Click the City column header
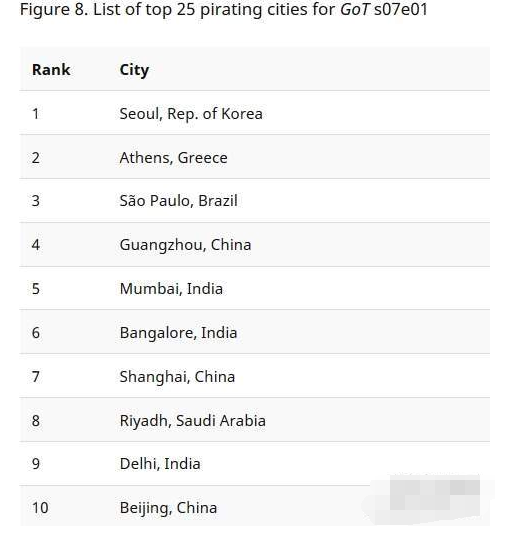 click(134, 70)
